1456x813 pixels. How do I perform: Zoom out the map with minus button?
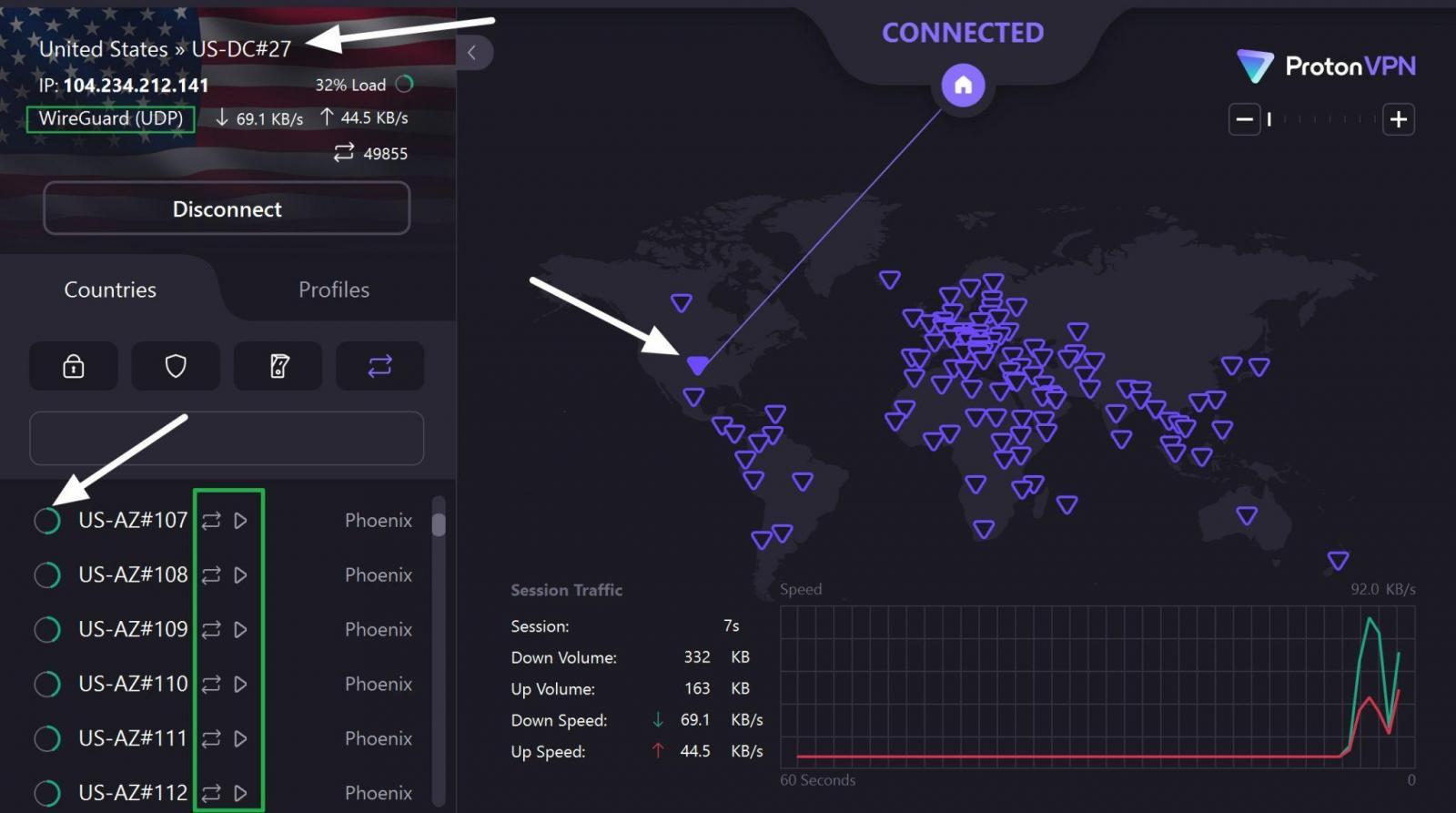click(1244, 119)
